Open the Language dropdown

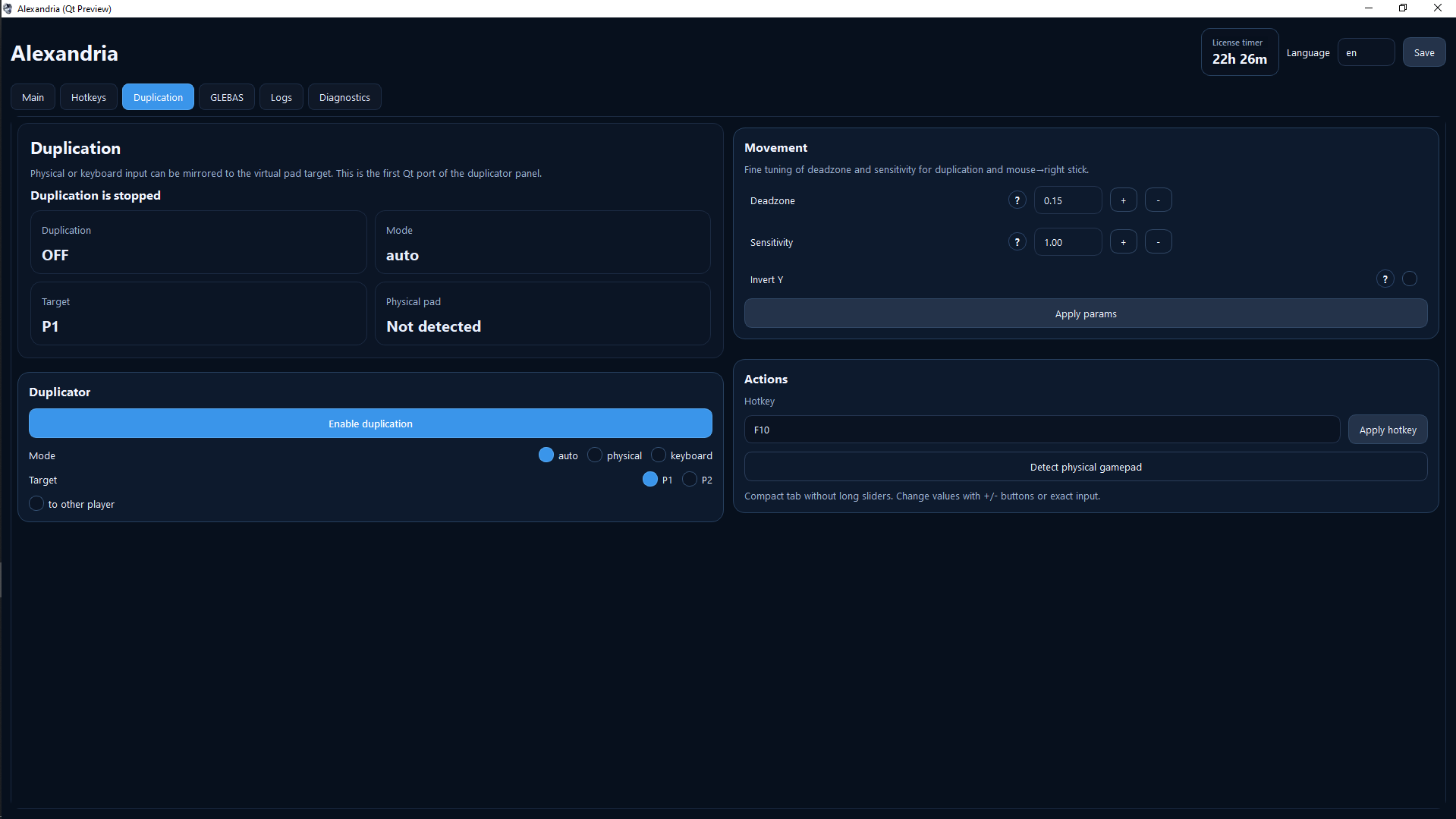tap(1366, 53)
